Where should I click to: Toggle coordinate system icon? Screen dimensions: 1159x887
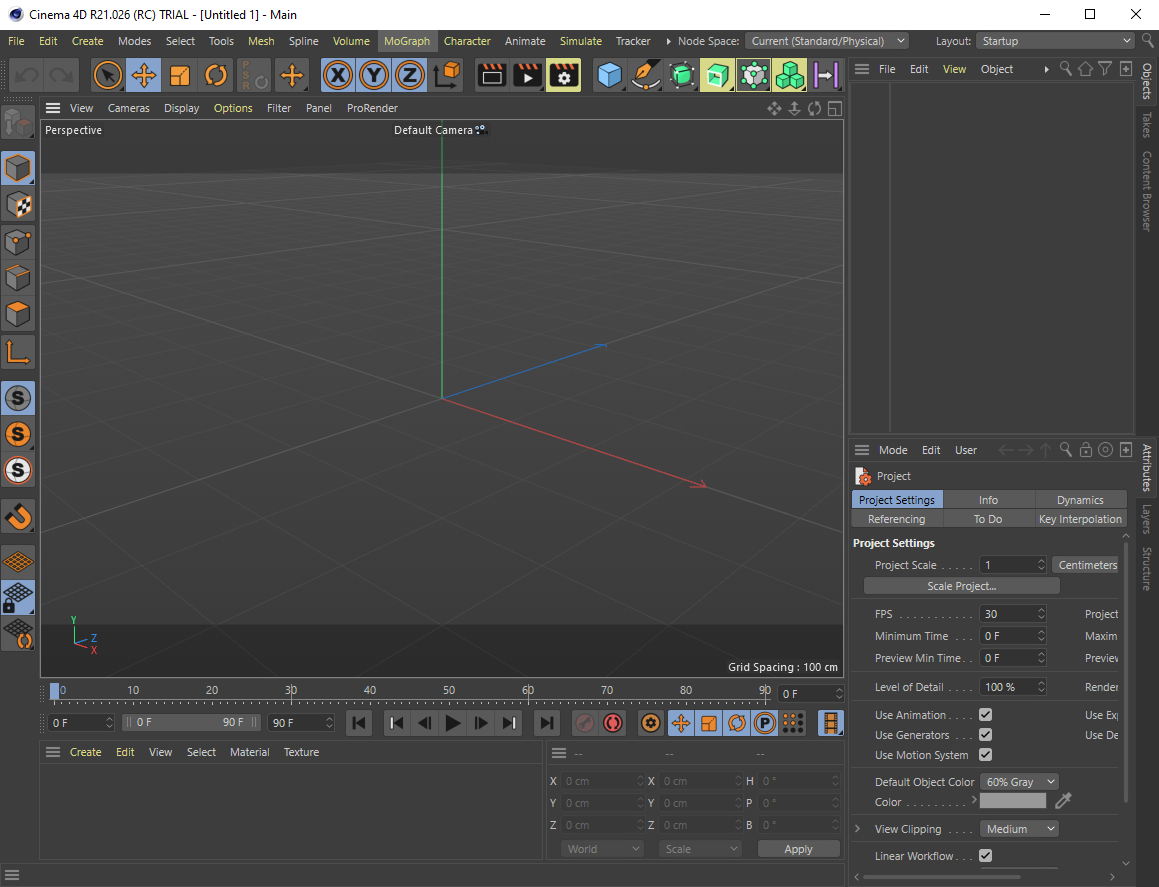tap(446, 75)
